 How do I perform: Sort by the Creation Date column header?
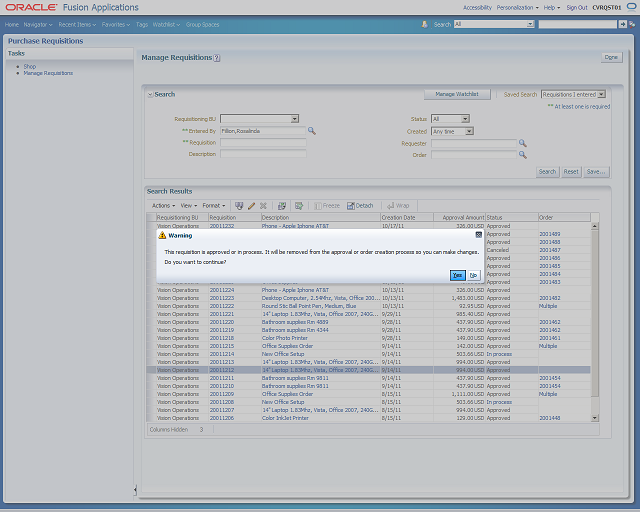click(407, 218)
